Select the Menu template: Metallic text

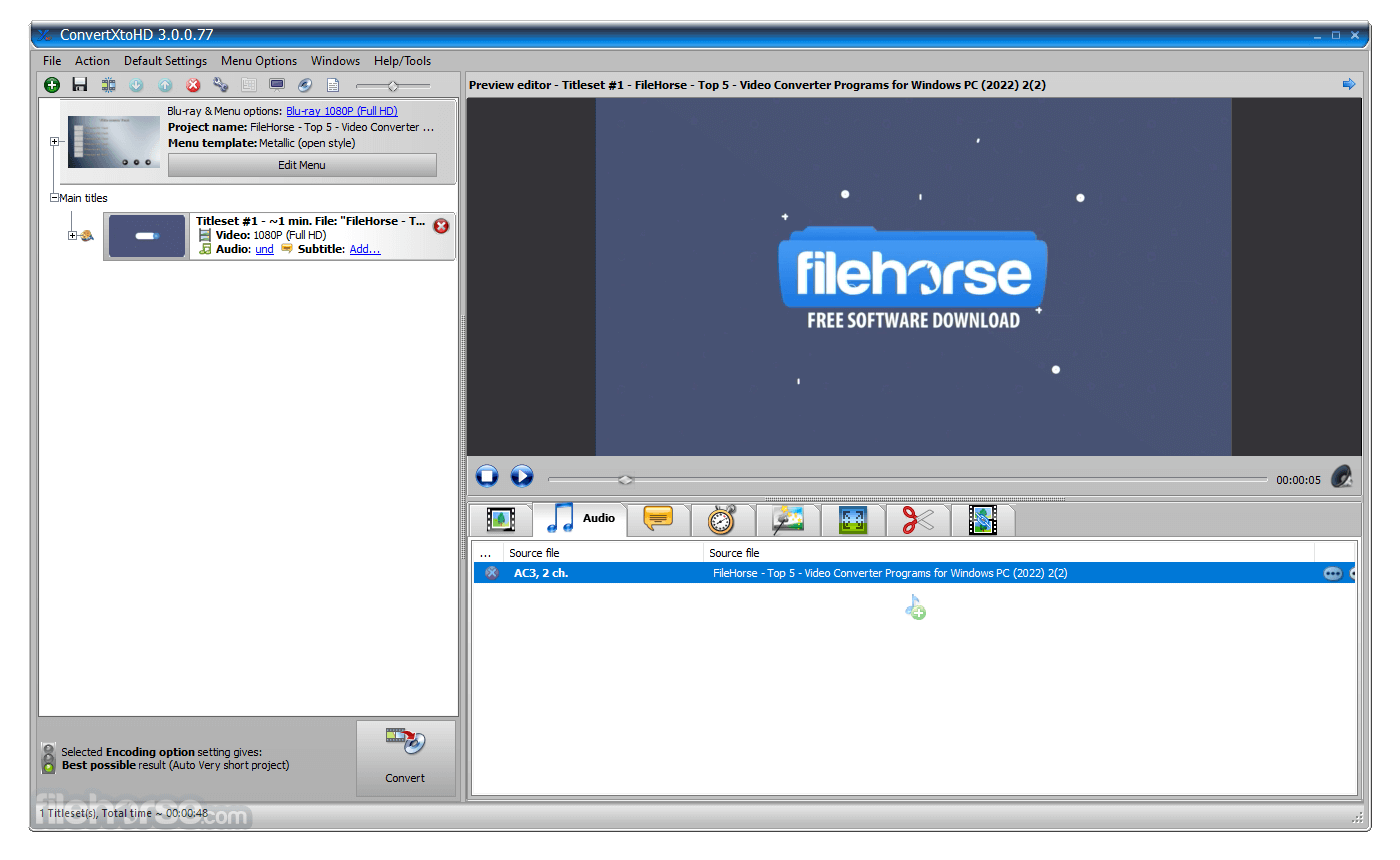(262, 143)
